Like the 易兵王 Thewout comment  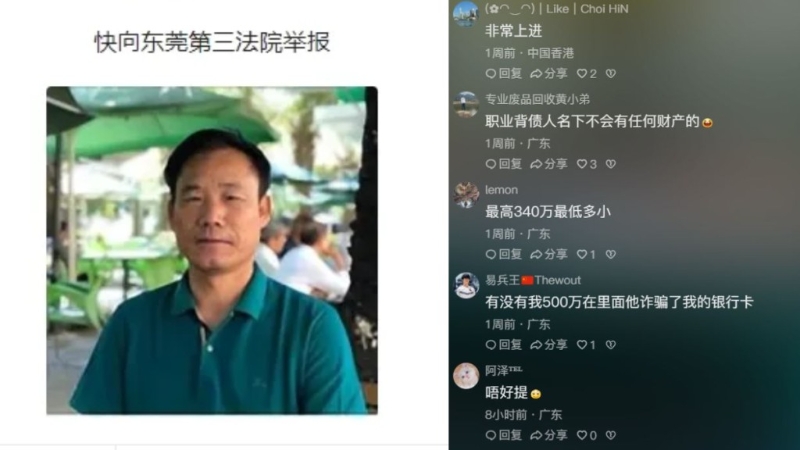tap(586, 344)
